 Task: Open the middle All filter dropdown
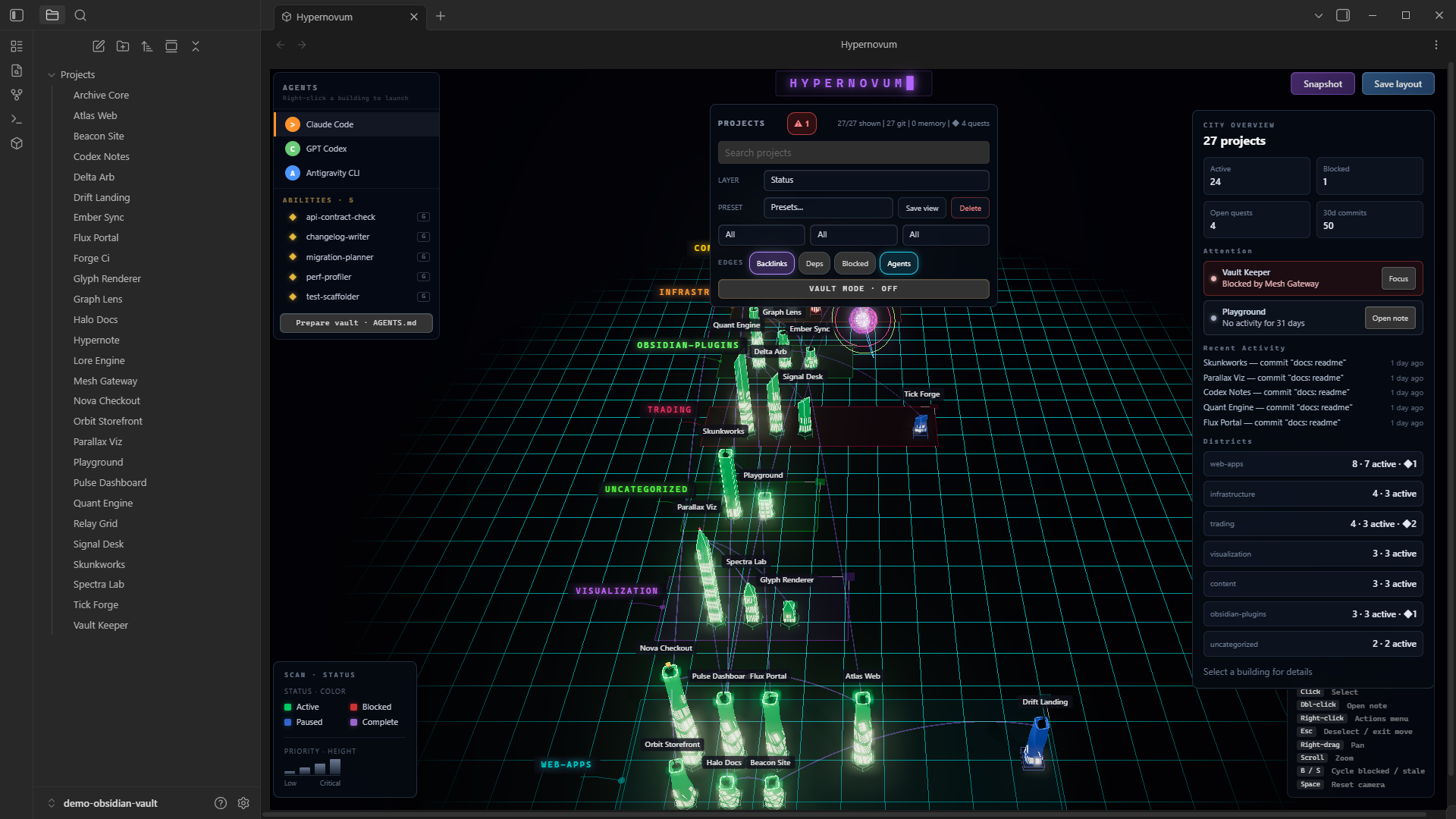(853, 235)
